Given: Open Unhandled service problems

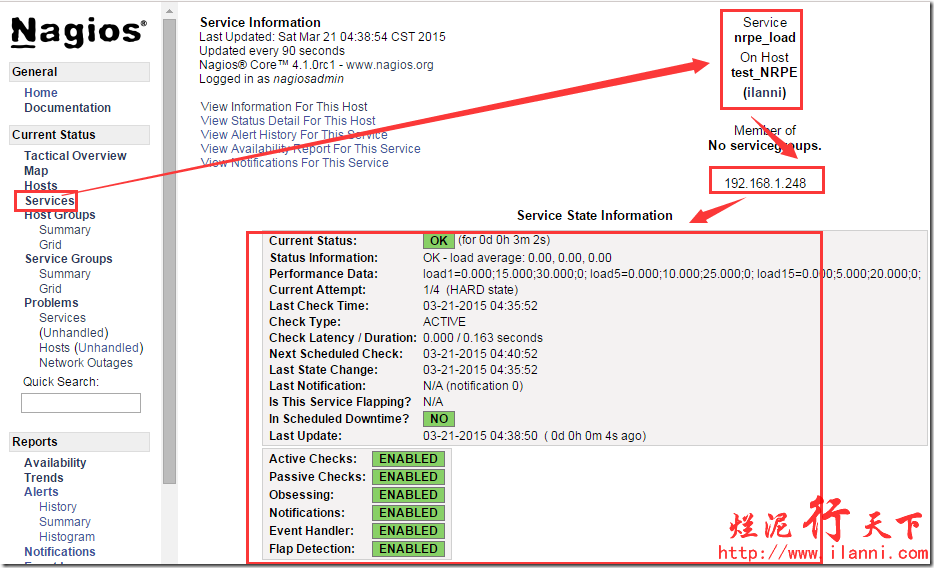Looking at the screenshot, I should point(74,333).
